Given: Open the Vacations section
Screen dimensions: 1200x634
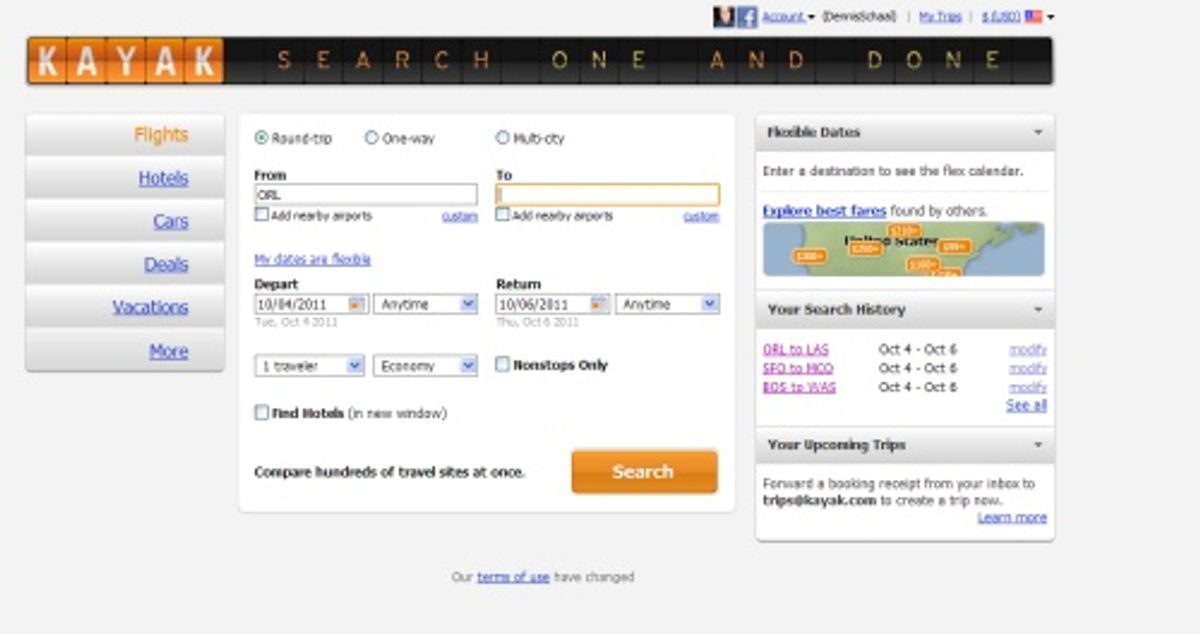Looking at the screenshot, I should pos(150,307).
